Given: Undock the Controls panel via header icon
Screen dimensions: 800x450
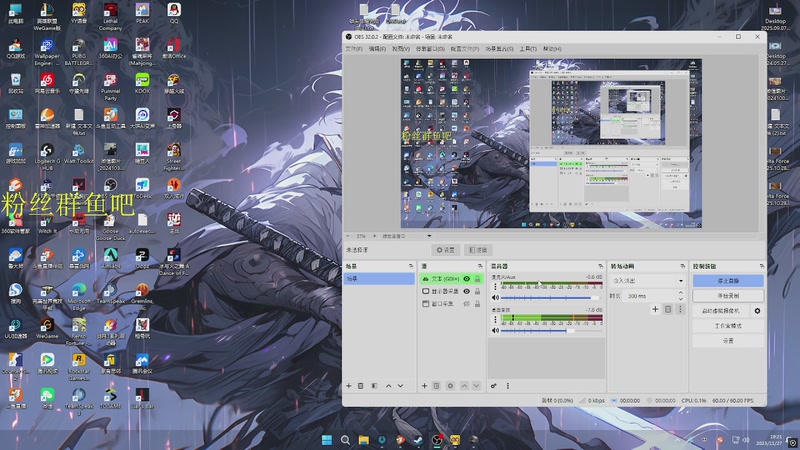Looking at the screenshot, I should pyautogui.click(x=762, y=266).
